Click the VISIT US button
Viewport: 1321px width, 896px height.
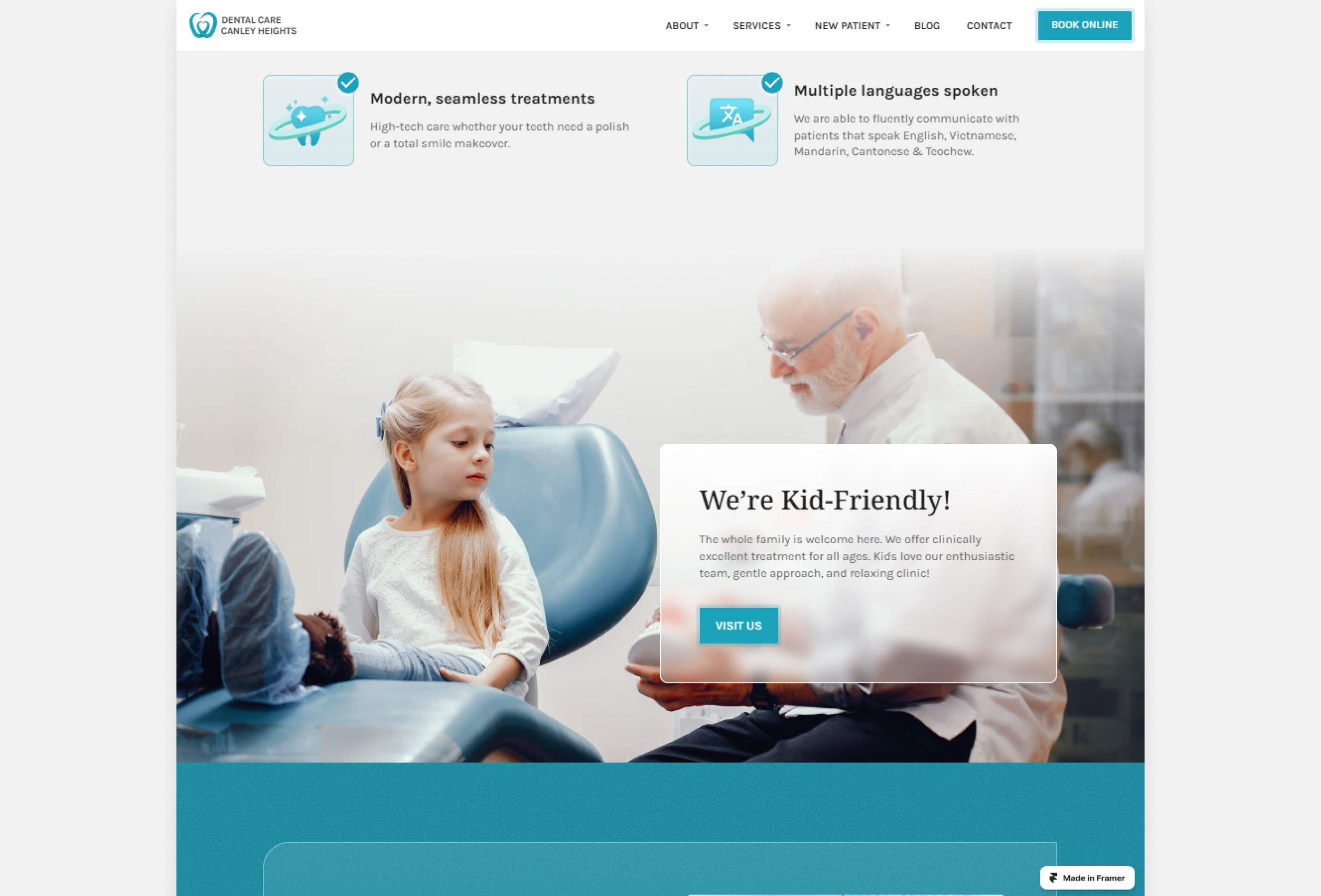[x=738, y=625]
